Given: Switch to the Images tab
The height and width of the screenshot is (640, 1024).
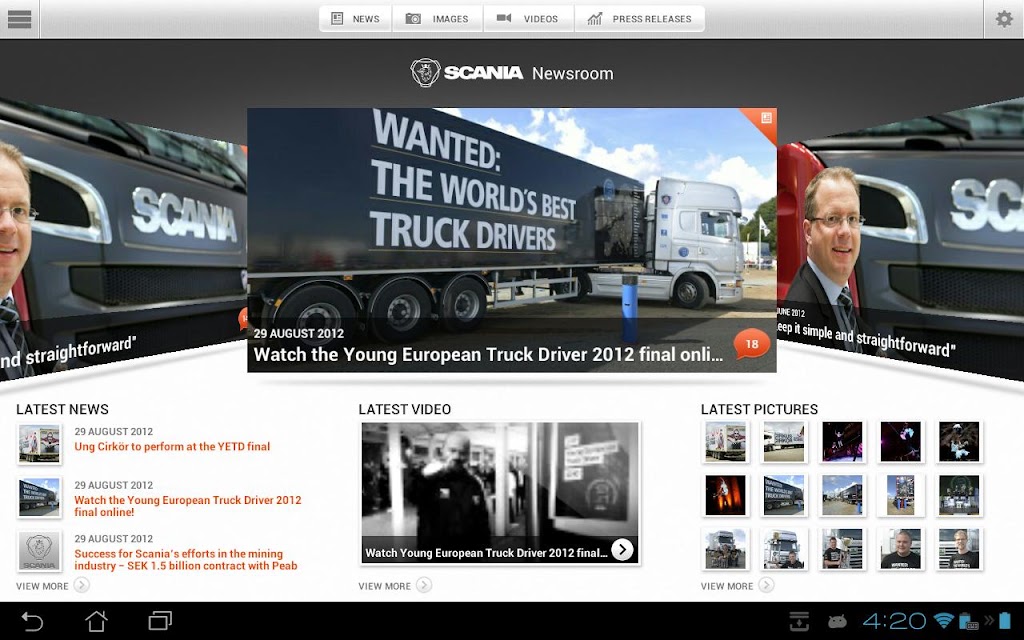Looking at the screenshot, I should coord(438,19).
